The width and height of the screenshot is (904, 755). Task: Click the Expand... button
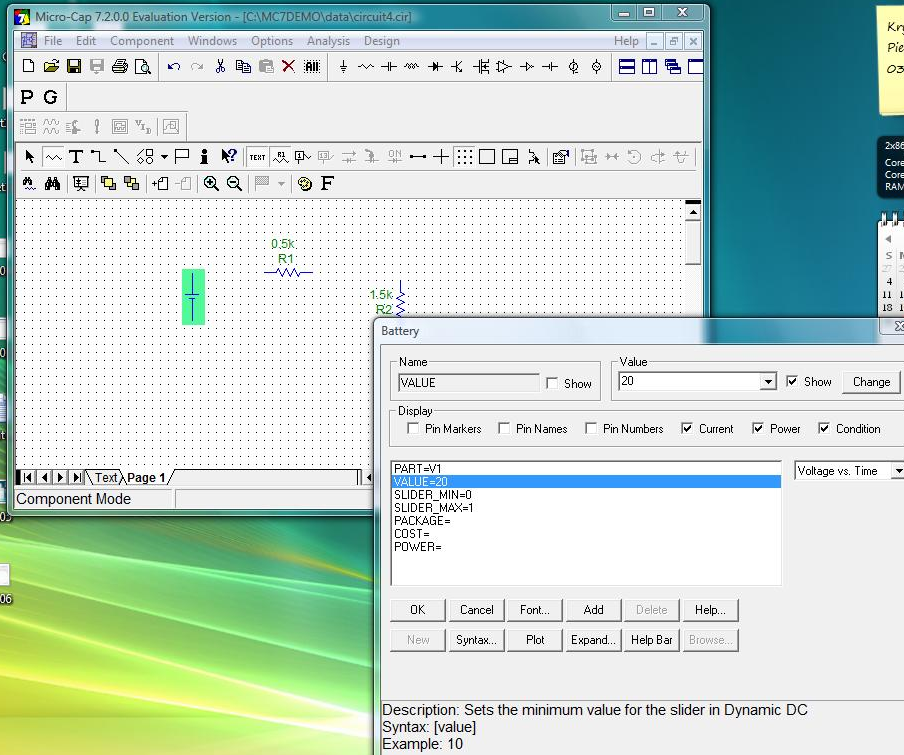[x=593, y=640]
